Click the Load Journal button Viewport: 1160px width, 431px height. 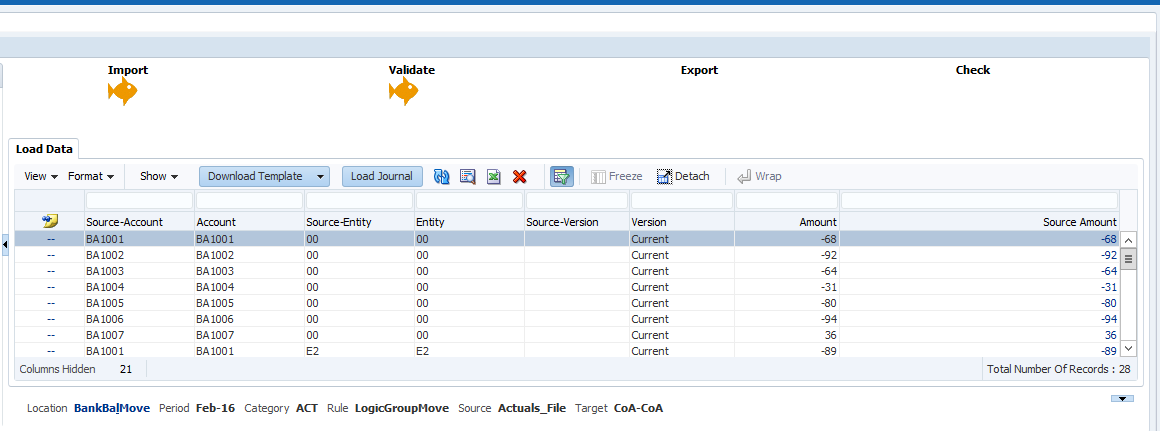click(382, 176)
